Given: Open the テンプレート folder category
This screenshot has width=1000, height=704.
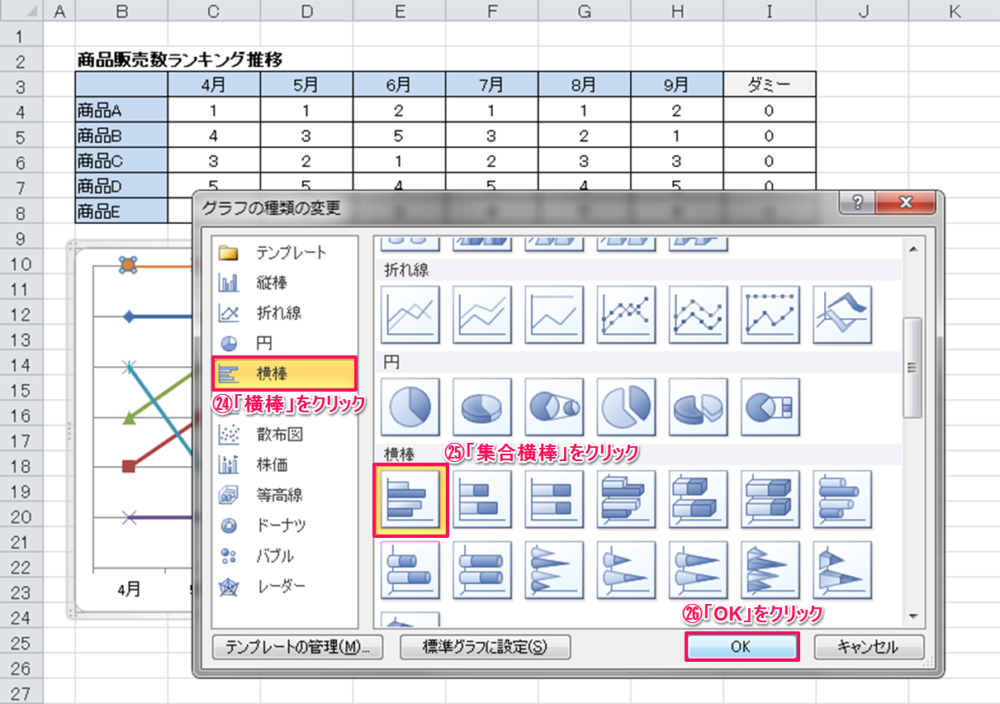Looking at the screenshot, I should click(290, 253).
